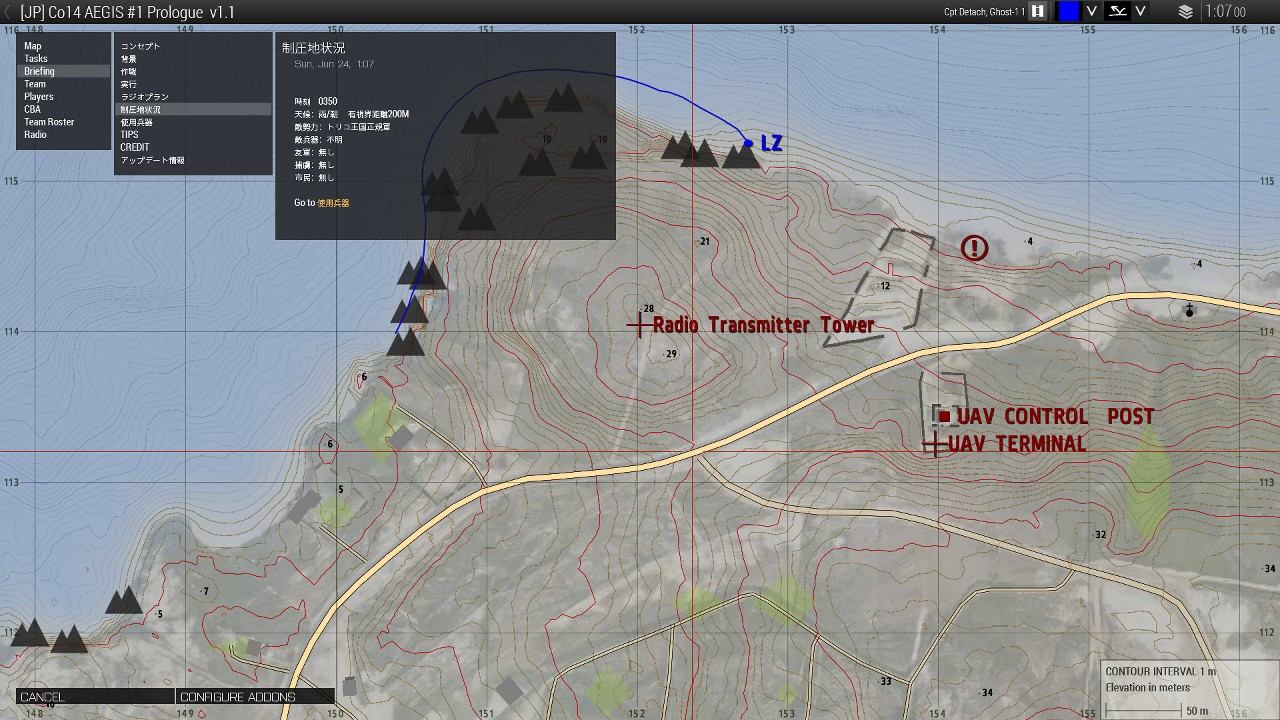Click the 制圧地状況 heading in info panel
This screenshot has width=1280, height=720.
pyautogui.click(x=314, y=47)
